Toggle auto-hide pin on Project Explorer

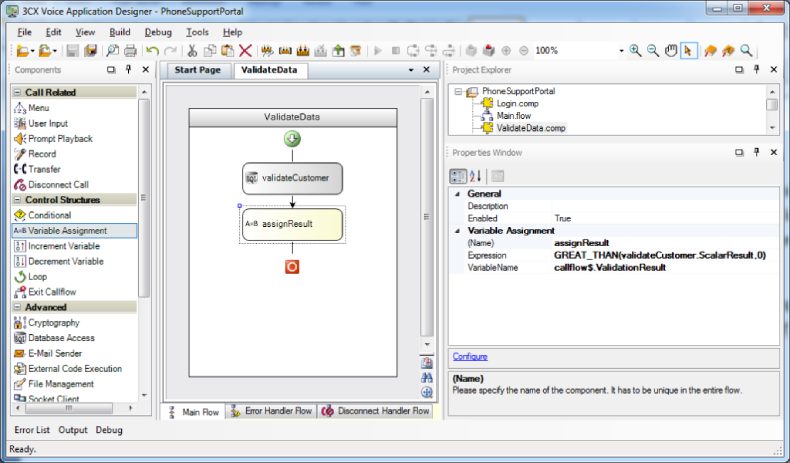click(x=756, y=70)
